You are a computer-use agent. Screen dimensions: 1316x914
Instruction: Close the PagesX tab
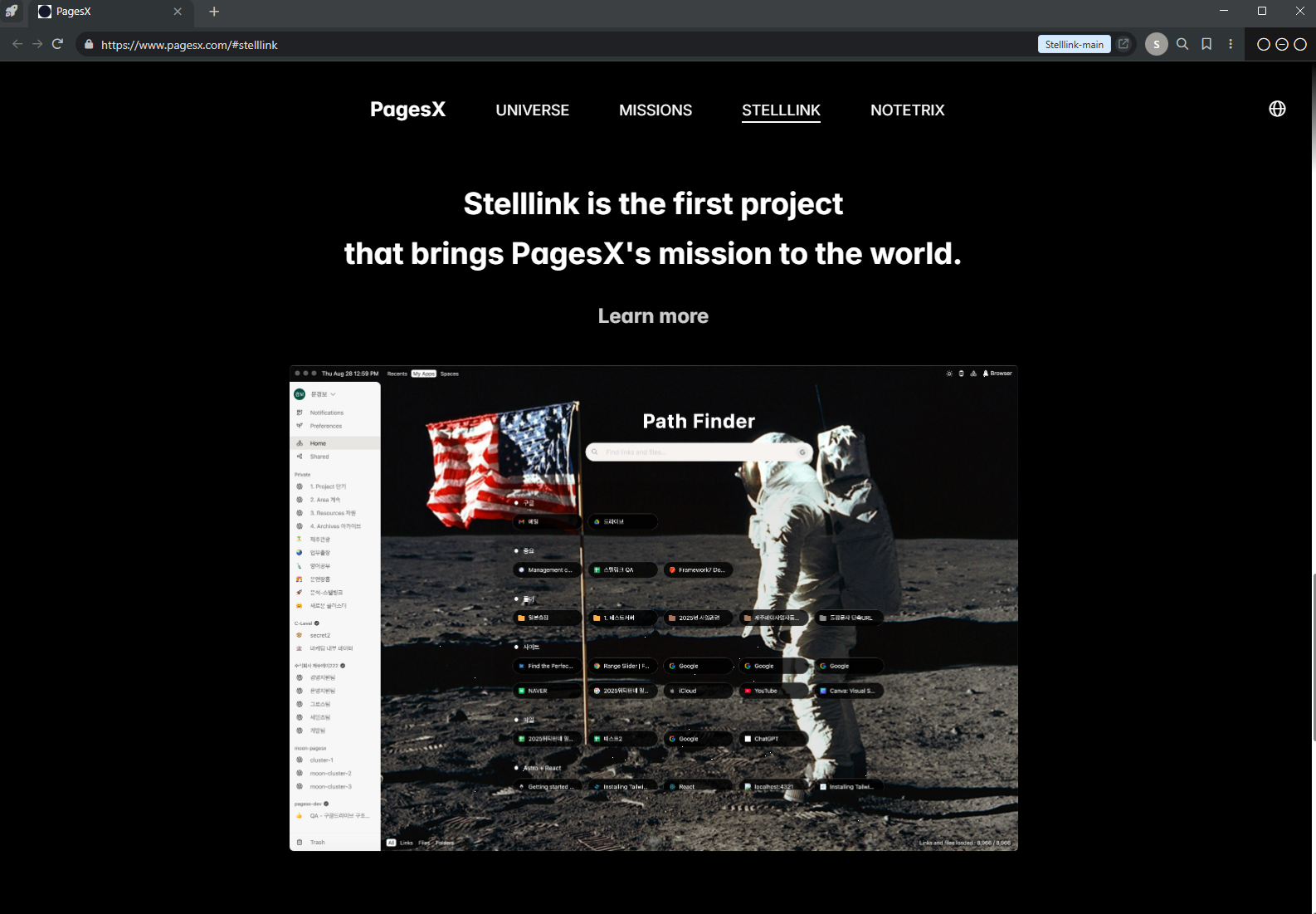click(178, 12)
